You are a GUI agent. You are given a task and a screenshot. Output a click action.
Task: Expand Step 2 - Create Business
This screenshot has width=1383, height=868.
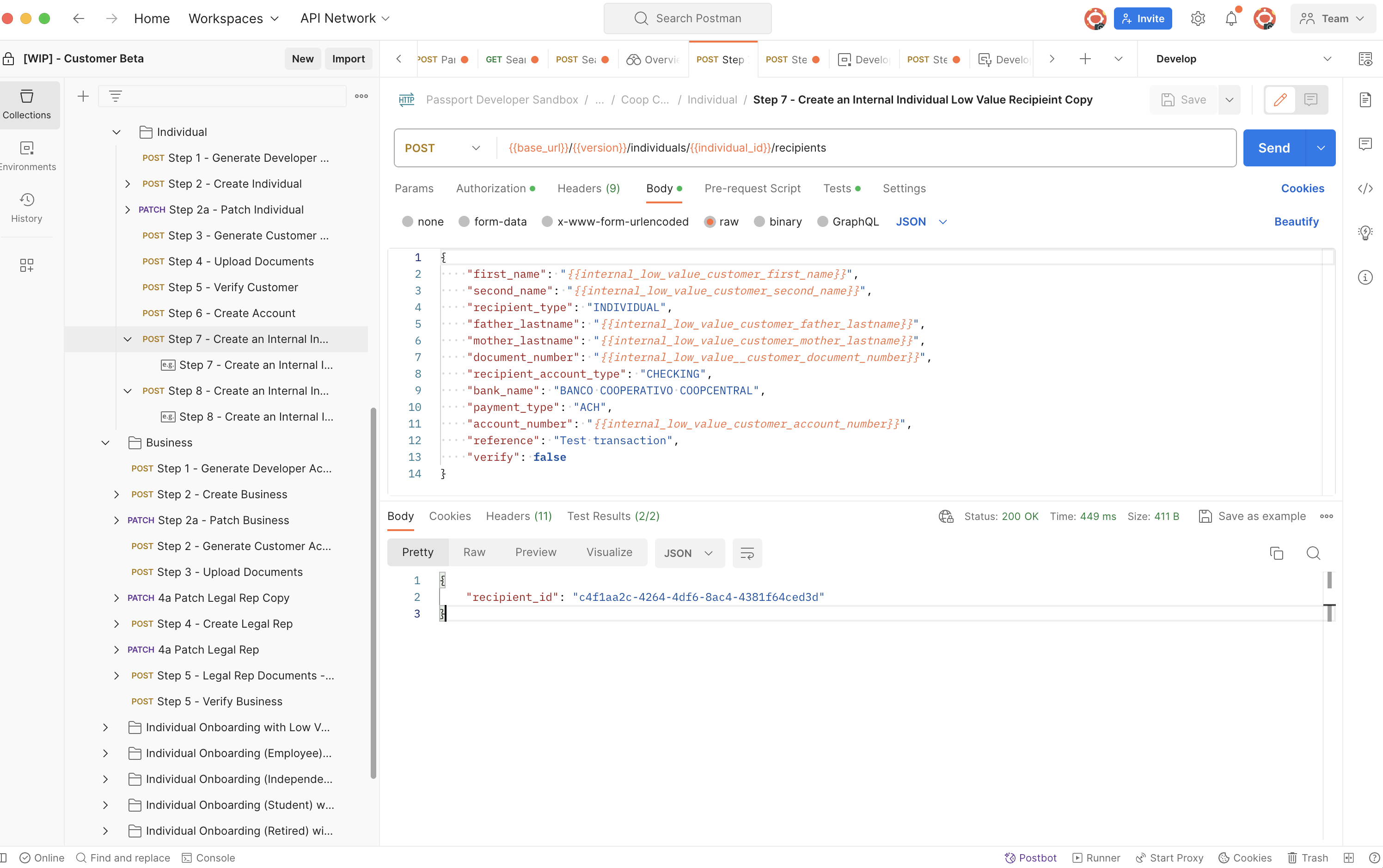point(117,494)
